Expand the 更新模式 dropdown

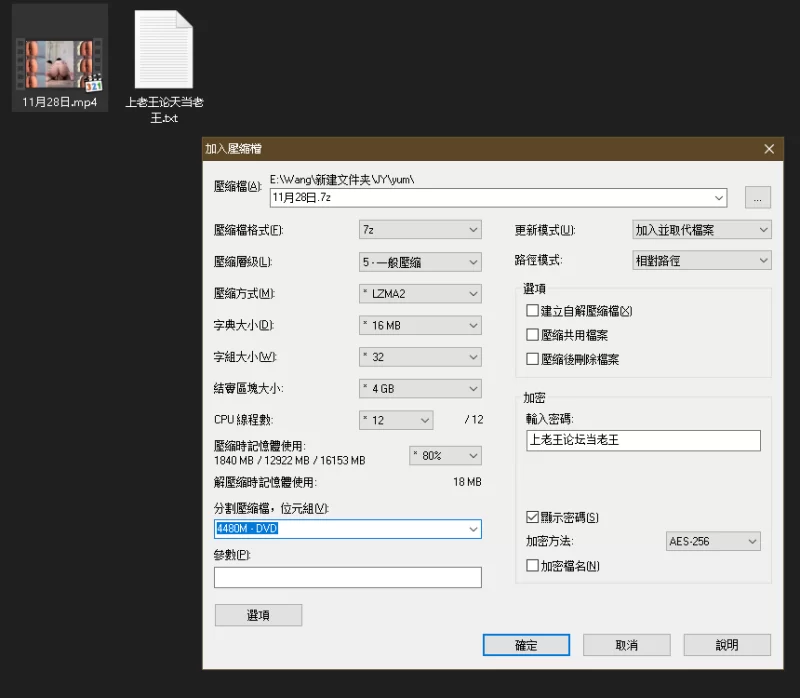[702, 230]
